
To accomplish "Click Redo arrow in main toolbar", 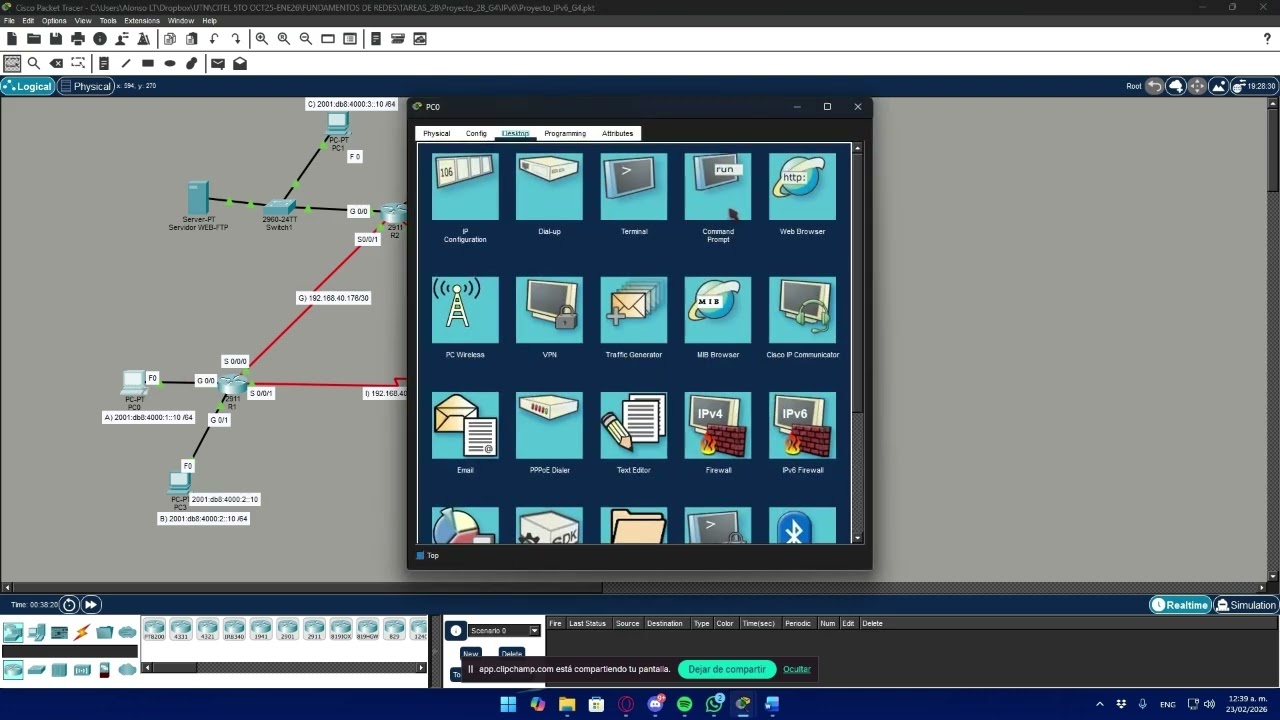I will tap(236, 39).
